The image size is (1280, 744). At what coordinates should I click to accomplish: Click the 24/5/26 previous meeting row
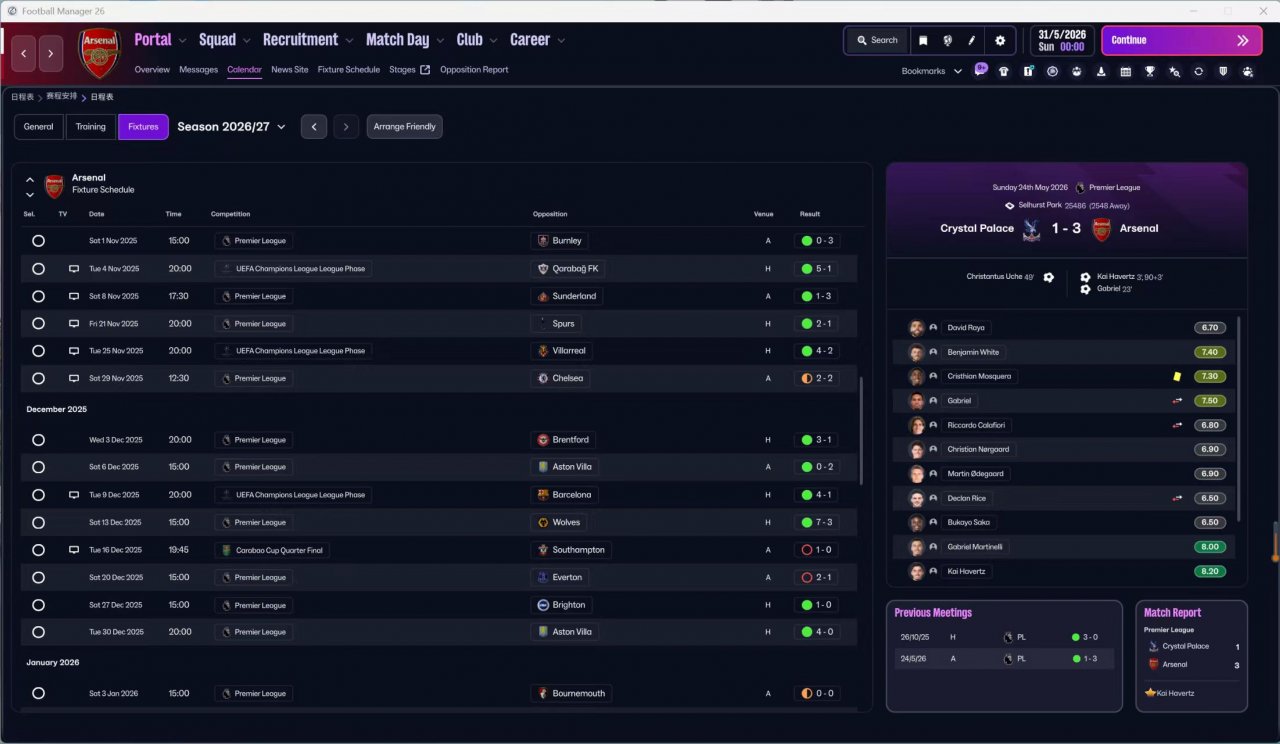click(1004, 658)
